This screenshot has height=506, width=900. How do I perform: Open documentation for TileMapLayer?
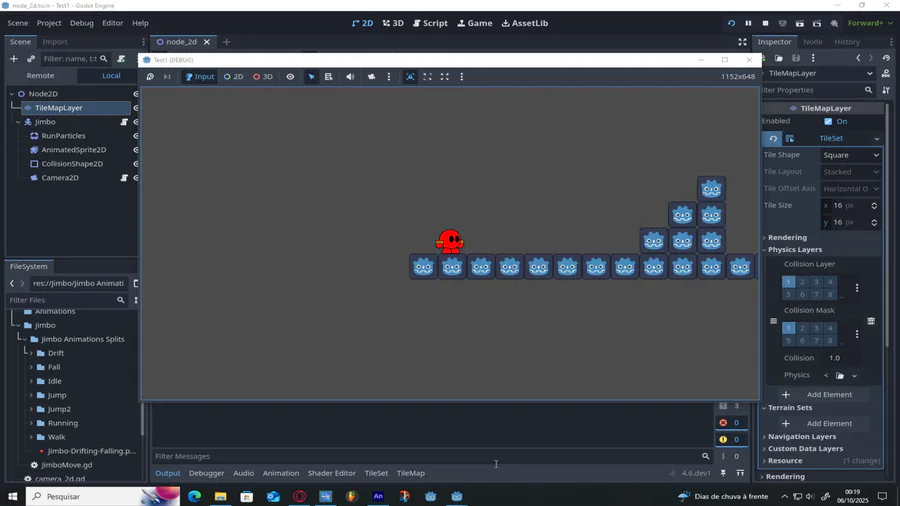(x=886, y=73)
